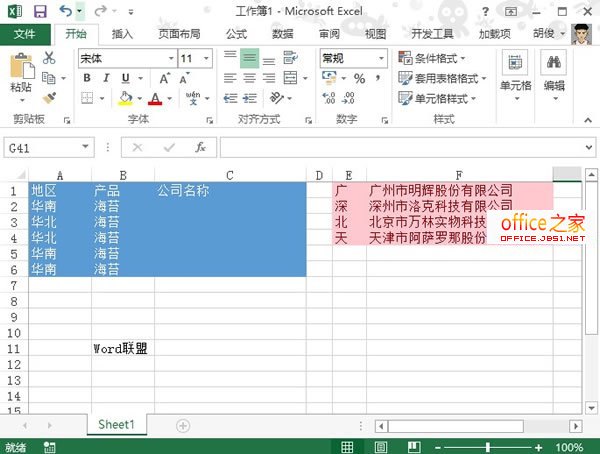Viewport: 600px width, 454px height.
Task: Switch to Page Layout view in status bar
Action: 381,447
